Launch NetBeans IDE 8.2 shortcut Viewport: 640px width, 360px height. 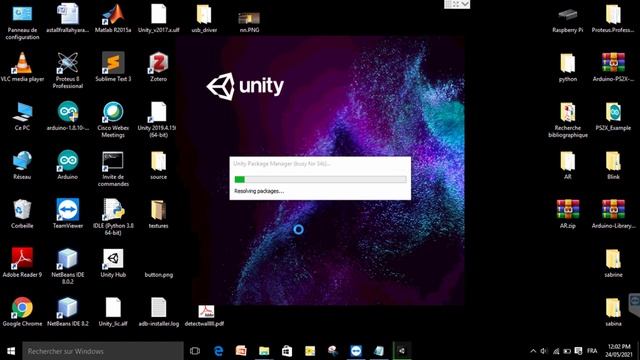(x=68, y=312)
